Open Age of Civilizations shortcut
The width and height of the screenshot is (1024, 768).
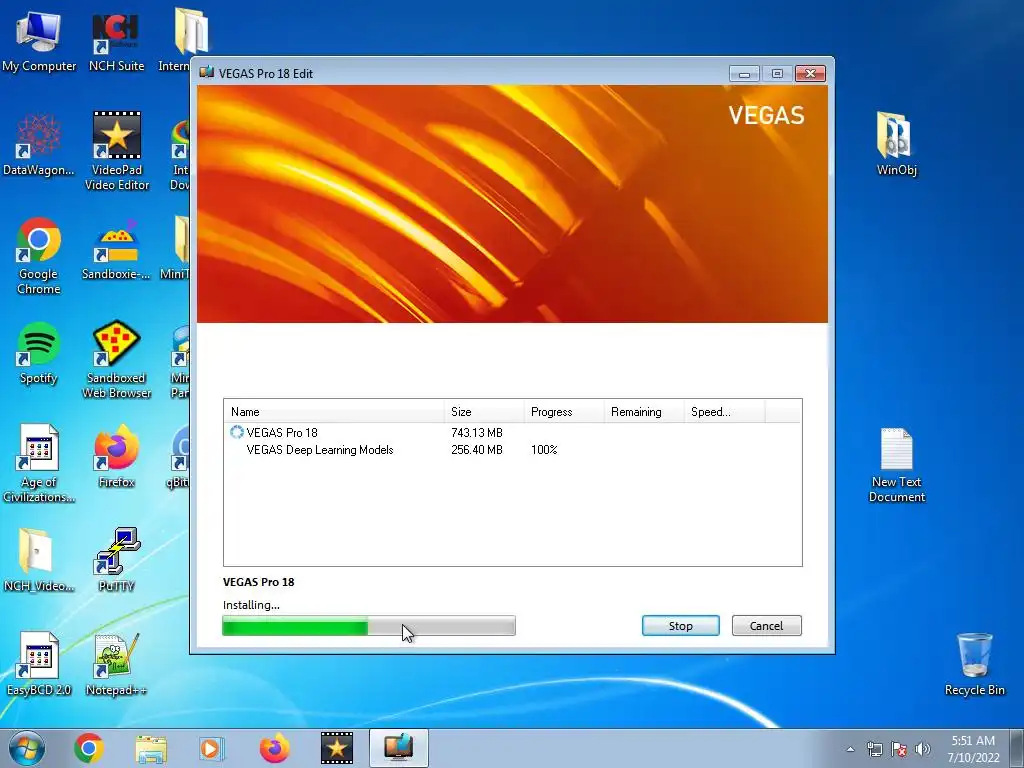point(39,464)
